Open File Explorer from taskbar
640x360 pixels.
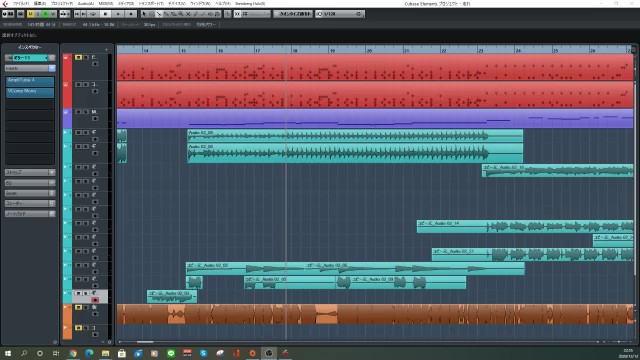(106, 353)
